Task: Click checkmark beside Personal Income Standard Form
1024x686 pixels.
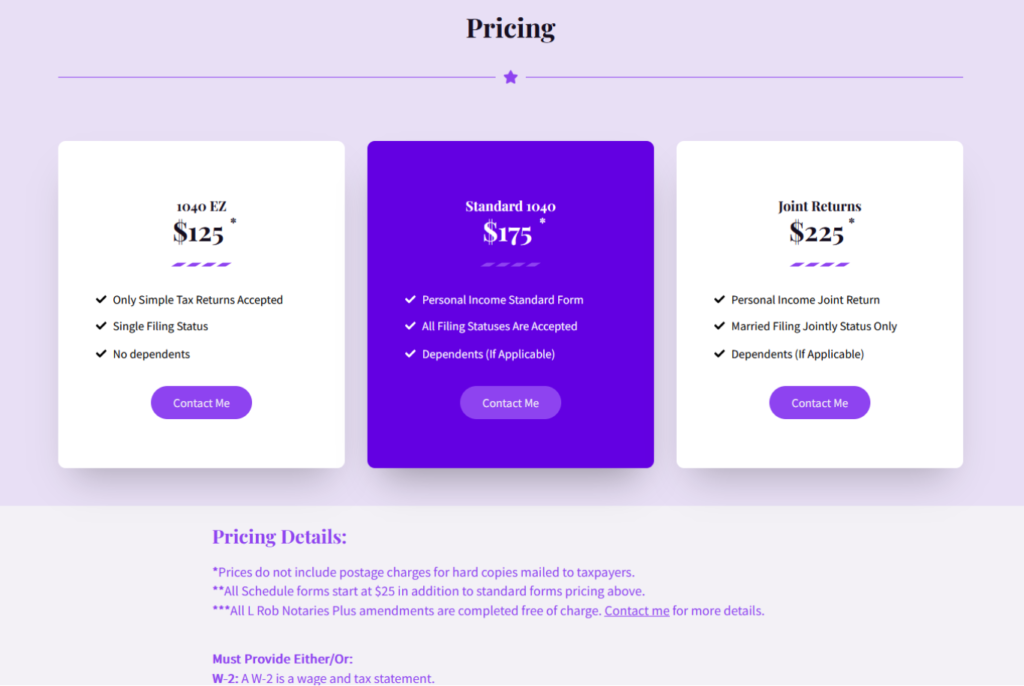Action: 410,299
